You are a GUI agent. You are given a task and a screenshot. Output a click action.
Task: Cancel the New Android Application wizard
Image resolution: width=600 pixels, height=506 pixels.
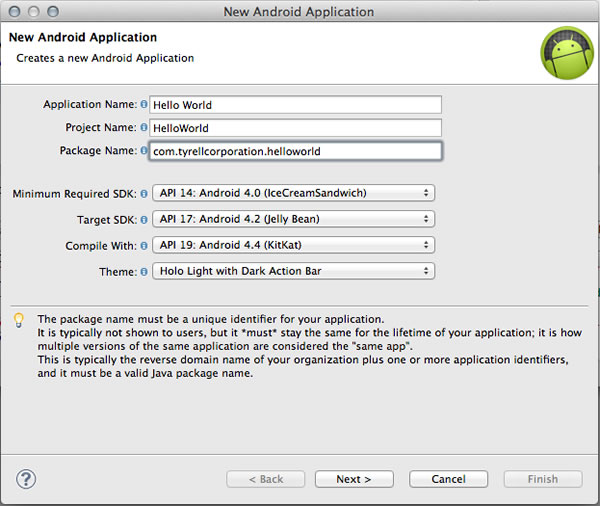coord(448,479)
